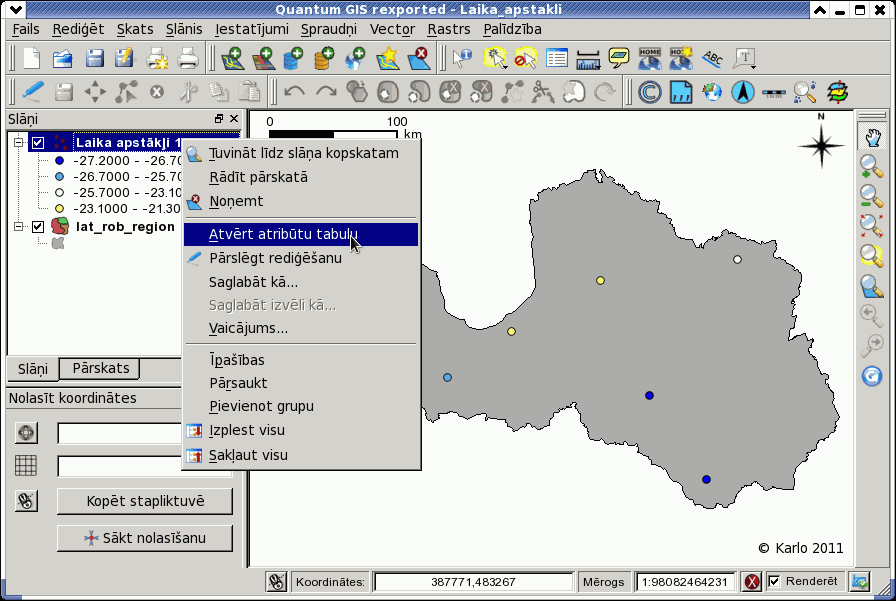Click the mouse tracking toggle in status bar
Image resolution: width=896 pixels, height=601 pixels.
click(277, 582)
